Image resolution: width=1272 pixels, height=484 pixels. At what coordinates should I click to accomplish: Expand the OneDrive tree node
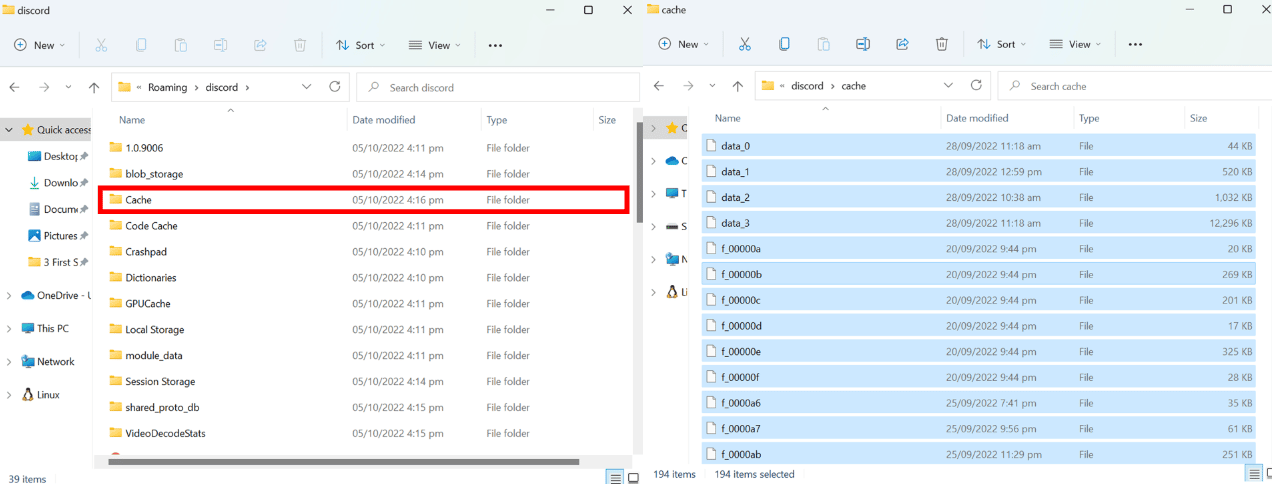tap(9, 295)
